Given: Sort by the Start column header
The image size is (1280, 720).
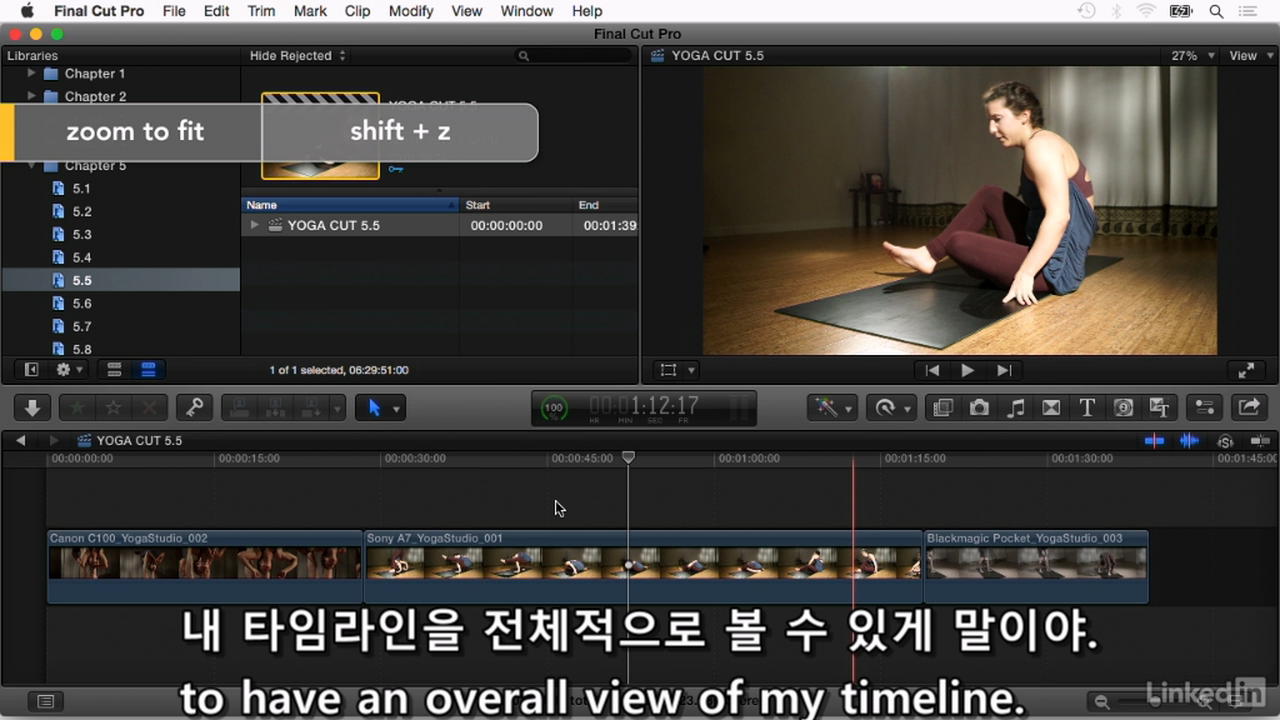Looking at the screenshot, I should coord(516,205).
